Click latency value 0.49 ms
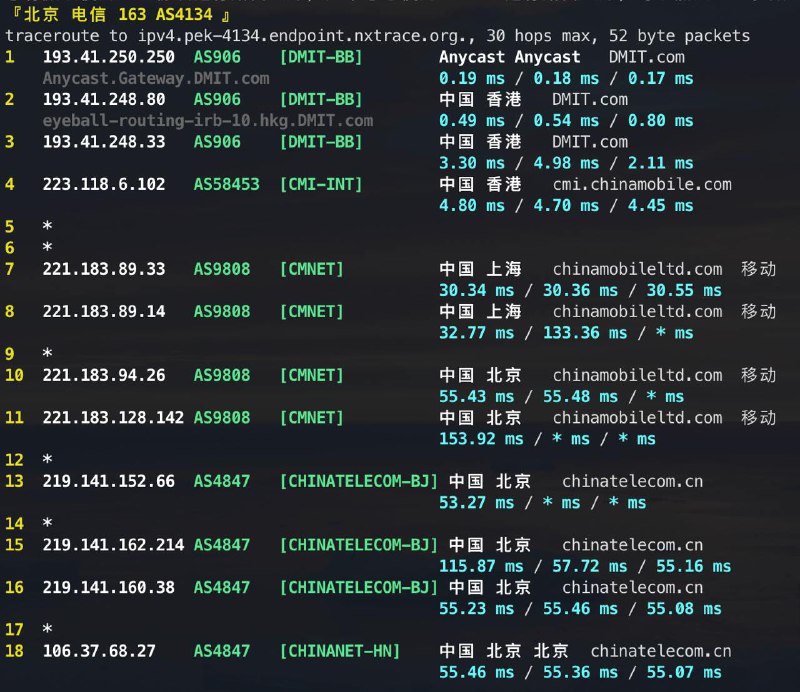The width and height of the screenshot is (800, 692). (472, 120)
